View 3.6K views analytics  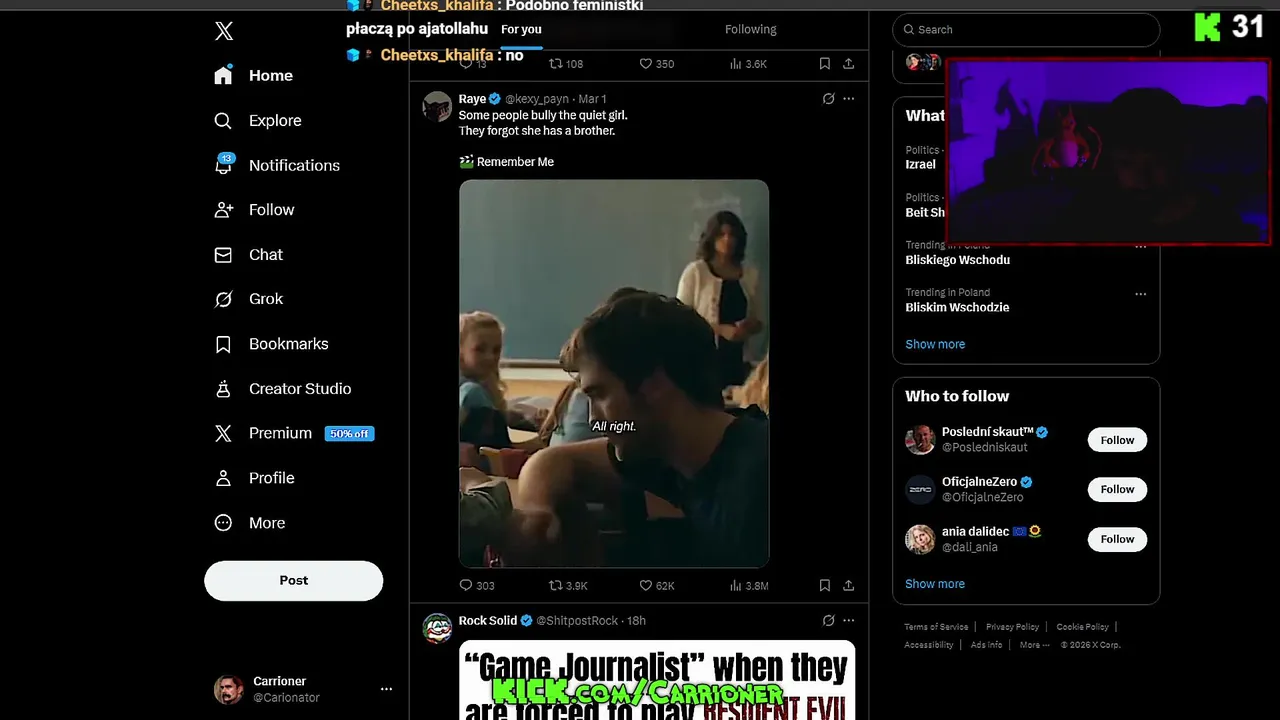pyautogui.click(x=749, y=64)
